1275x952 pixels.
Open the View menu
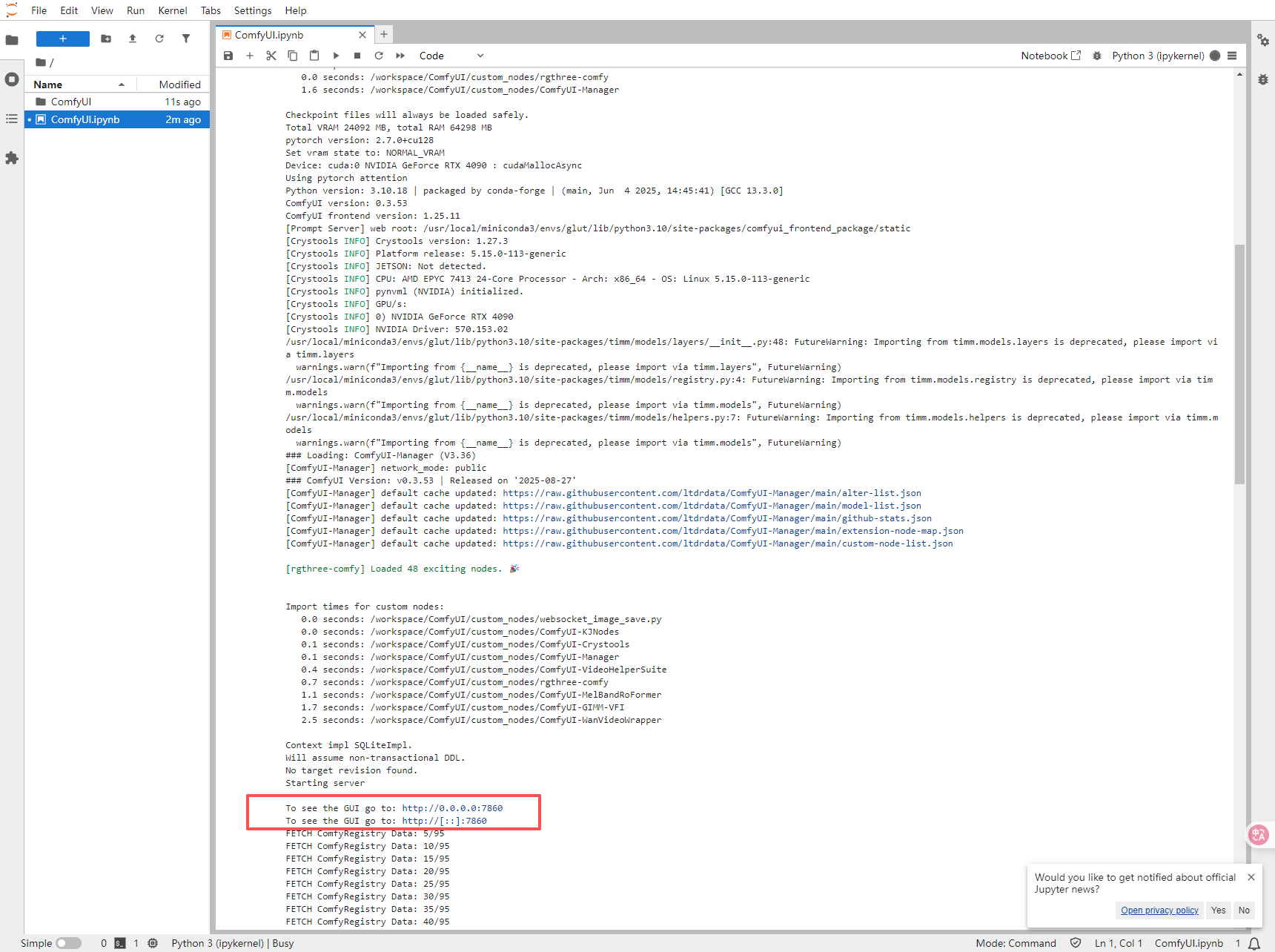tap(102, 10)
